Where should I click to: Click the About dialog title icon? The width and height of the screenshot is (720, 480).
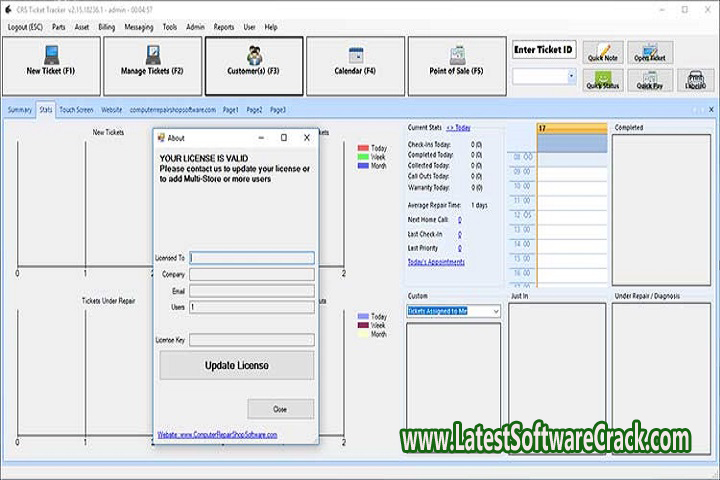[161, 138]
